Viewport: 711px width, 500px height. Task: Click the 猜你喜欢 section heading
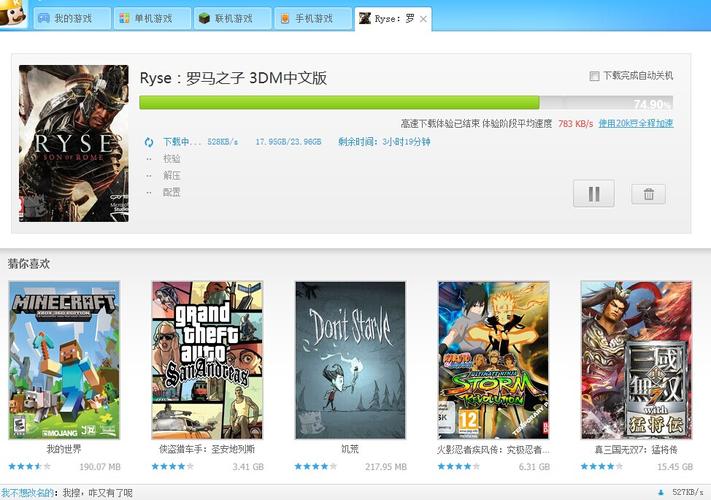tap(29, 263)
